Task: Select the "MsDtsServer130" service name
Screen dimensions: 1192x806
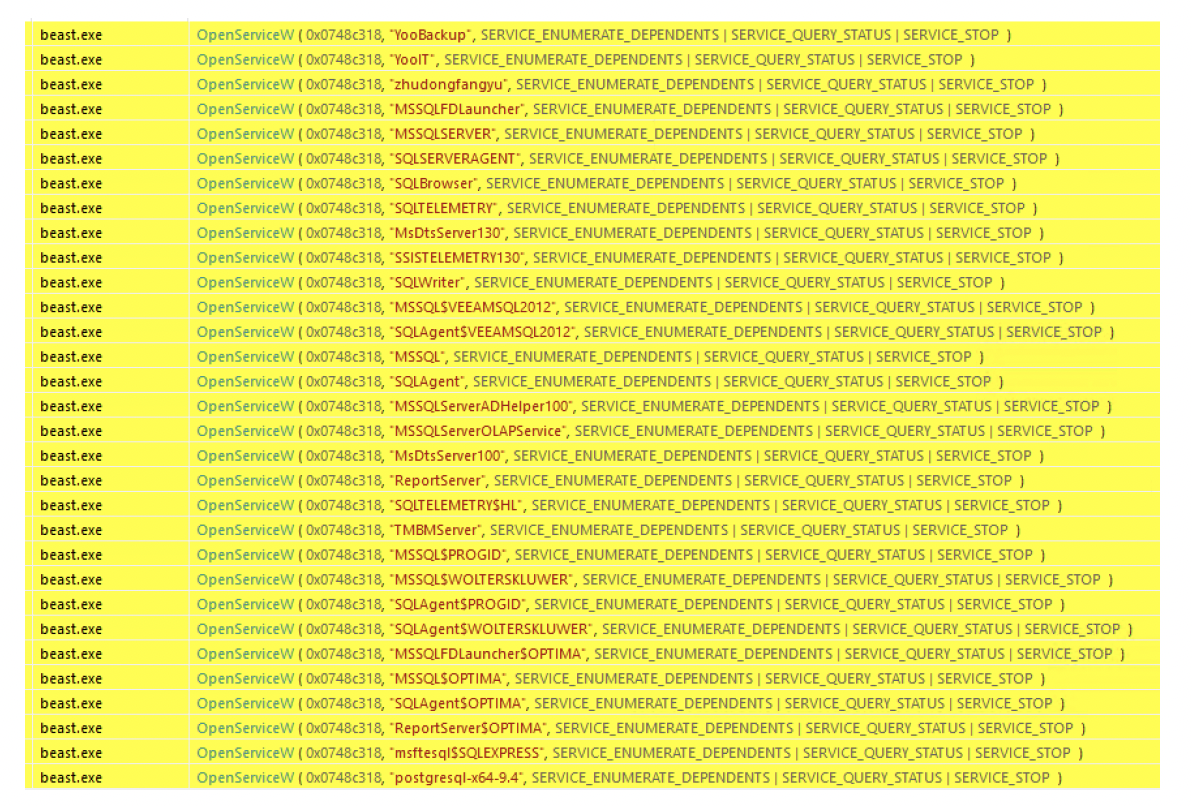Action: click(447, 233)
